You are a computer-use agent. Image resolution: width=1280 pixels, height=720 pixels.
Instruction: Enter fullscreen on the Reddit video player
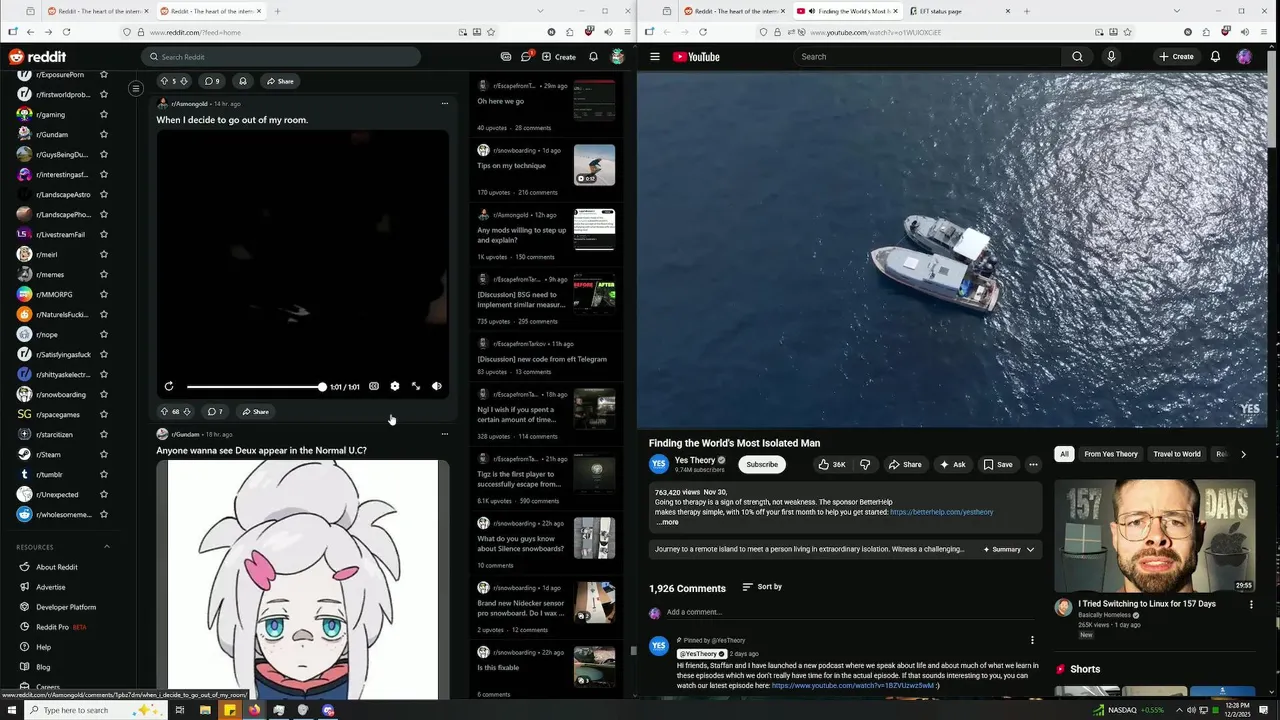[x=416, y=386]
